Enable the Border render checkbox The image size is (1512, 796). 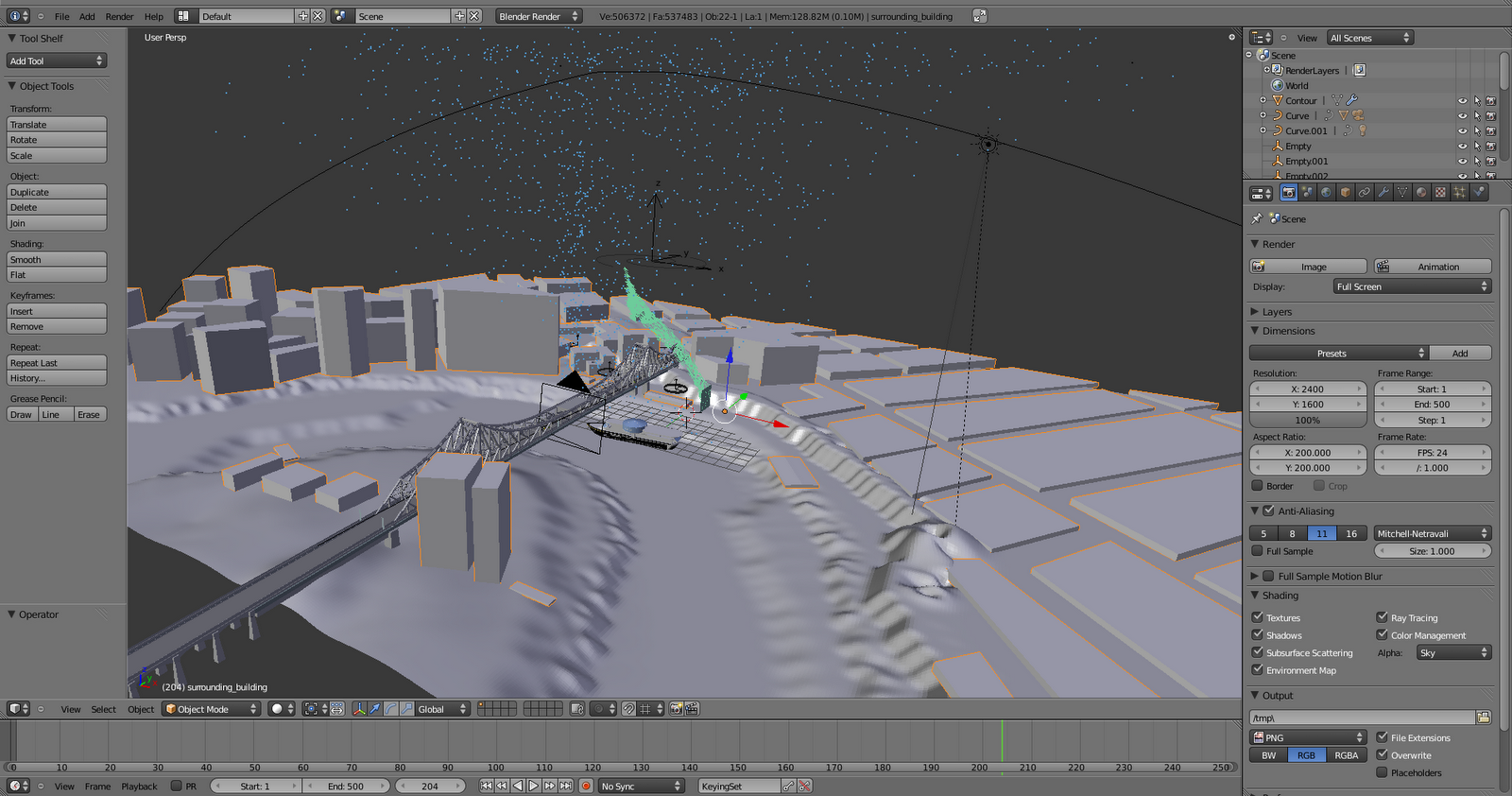pyautogui.click(x=1258, y=486)
